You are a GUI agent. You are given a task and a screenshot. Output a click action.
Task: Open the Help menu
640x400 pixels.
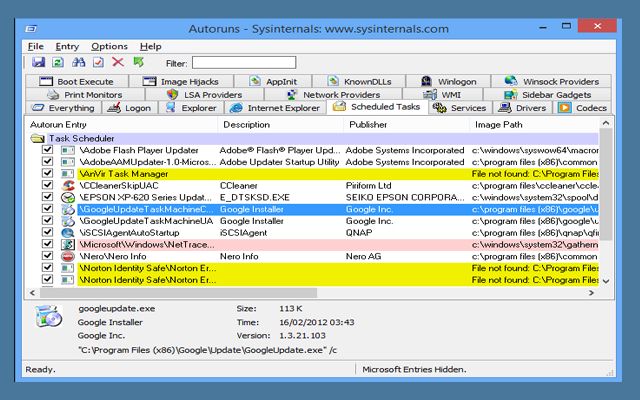coord(151,47)
